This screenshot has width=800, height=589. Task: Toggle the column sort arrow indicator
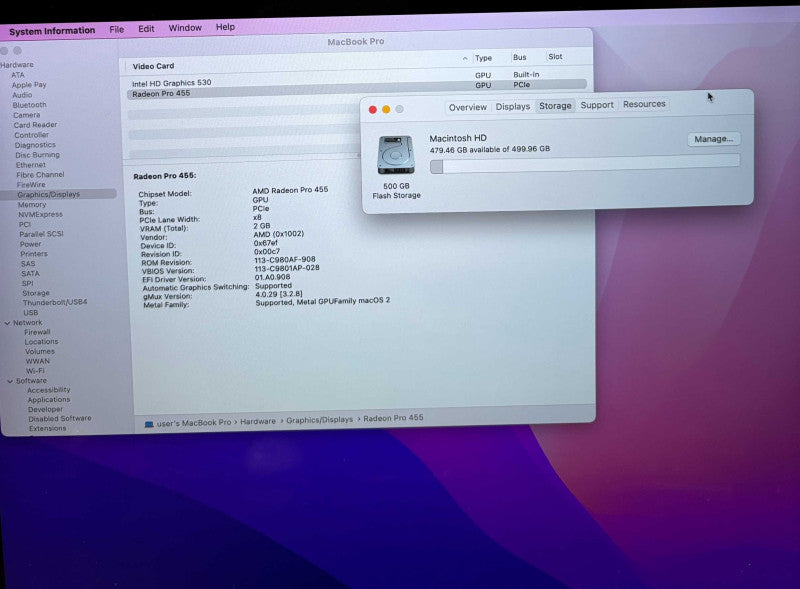pyautogui.click(x=465, y=59)
